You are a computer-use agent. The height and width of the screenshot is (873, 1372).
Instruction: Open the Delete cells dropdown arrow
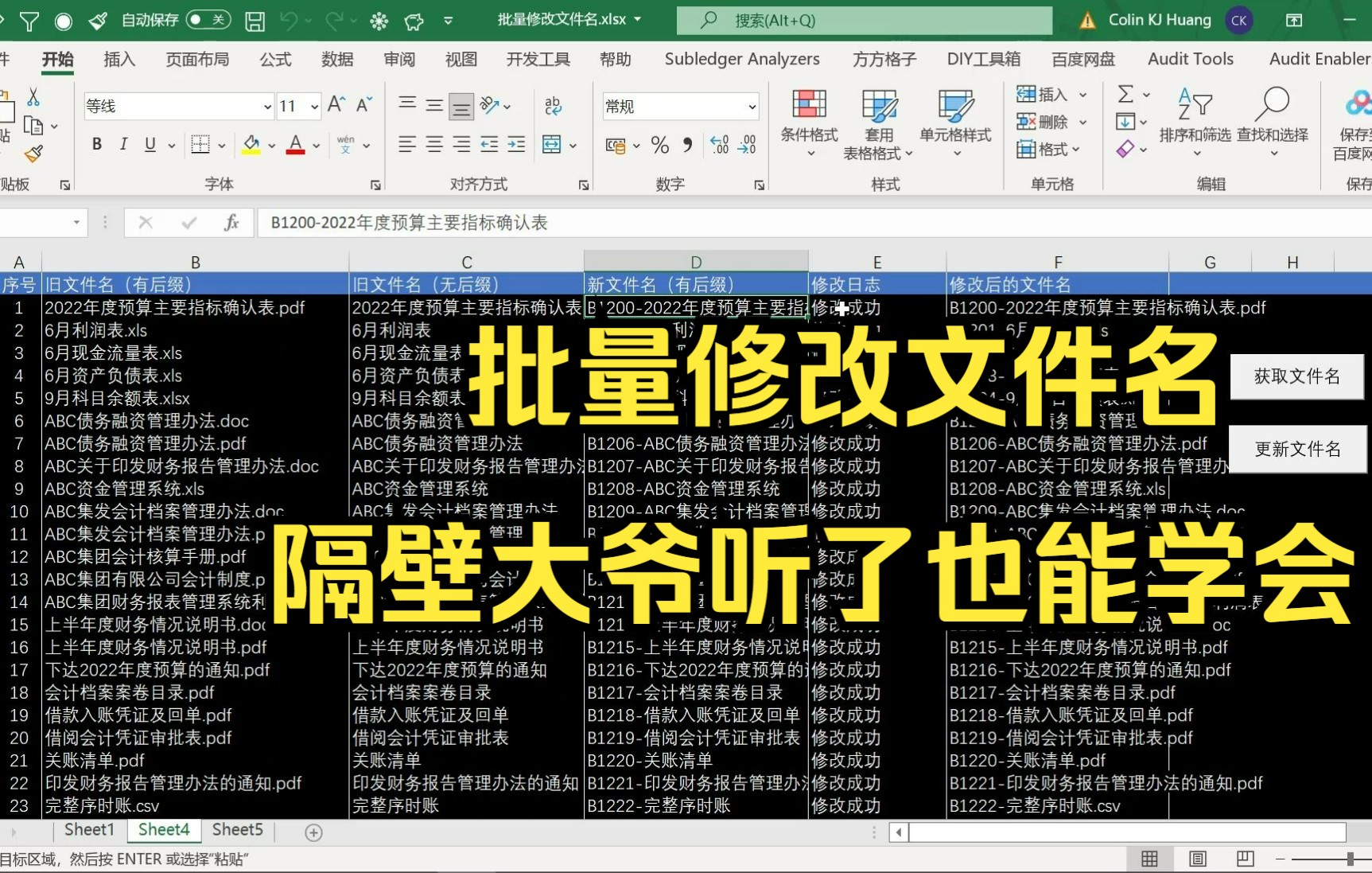tap(1082, 123)
